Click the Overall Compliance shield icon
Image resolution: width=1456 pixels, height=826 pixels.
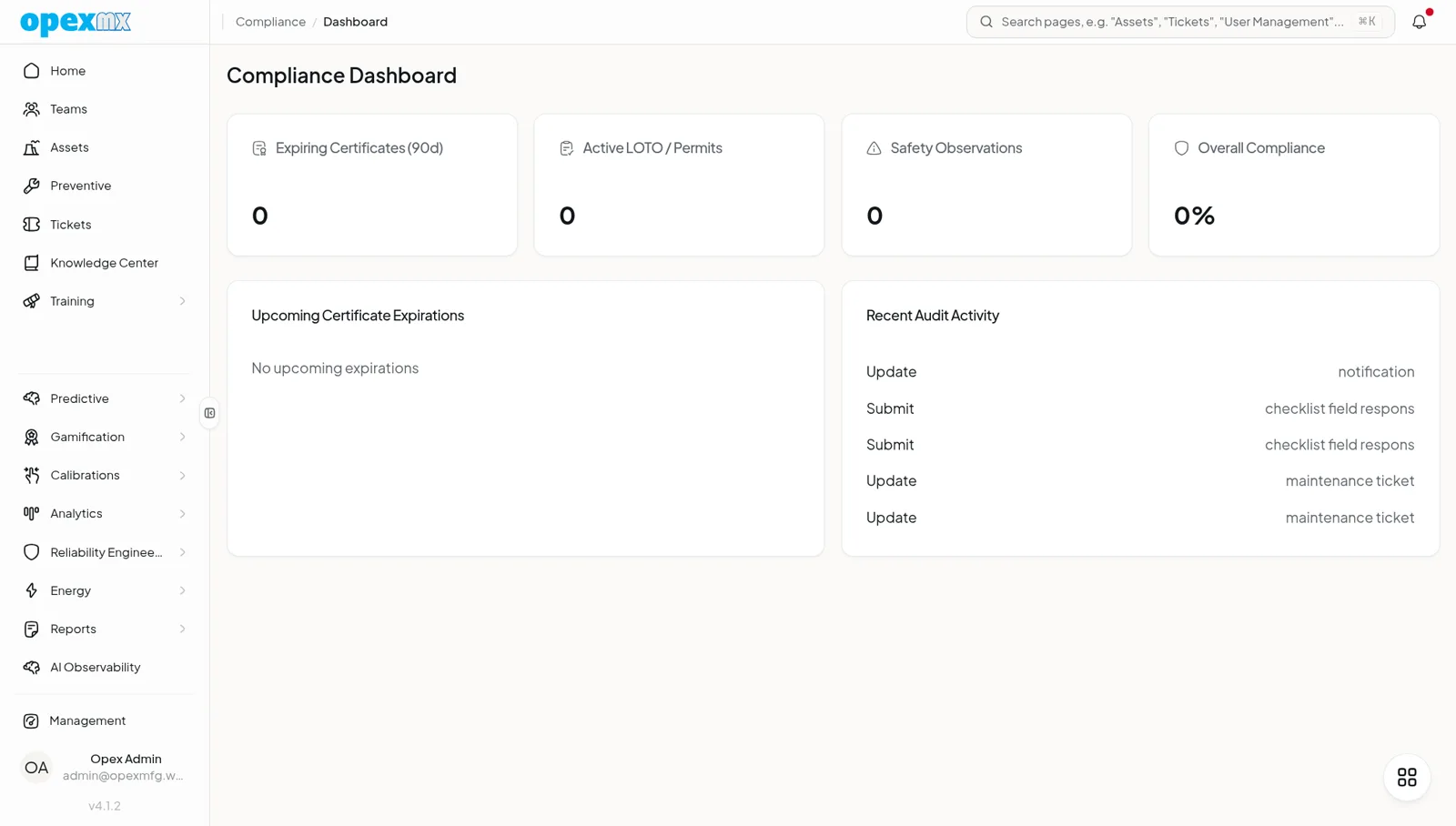click(x=1181, y=148)
